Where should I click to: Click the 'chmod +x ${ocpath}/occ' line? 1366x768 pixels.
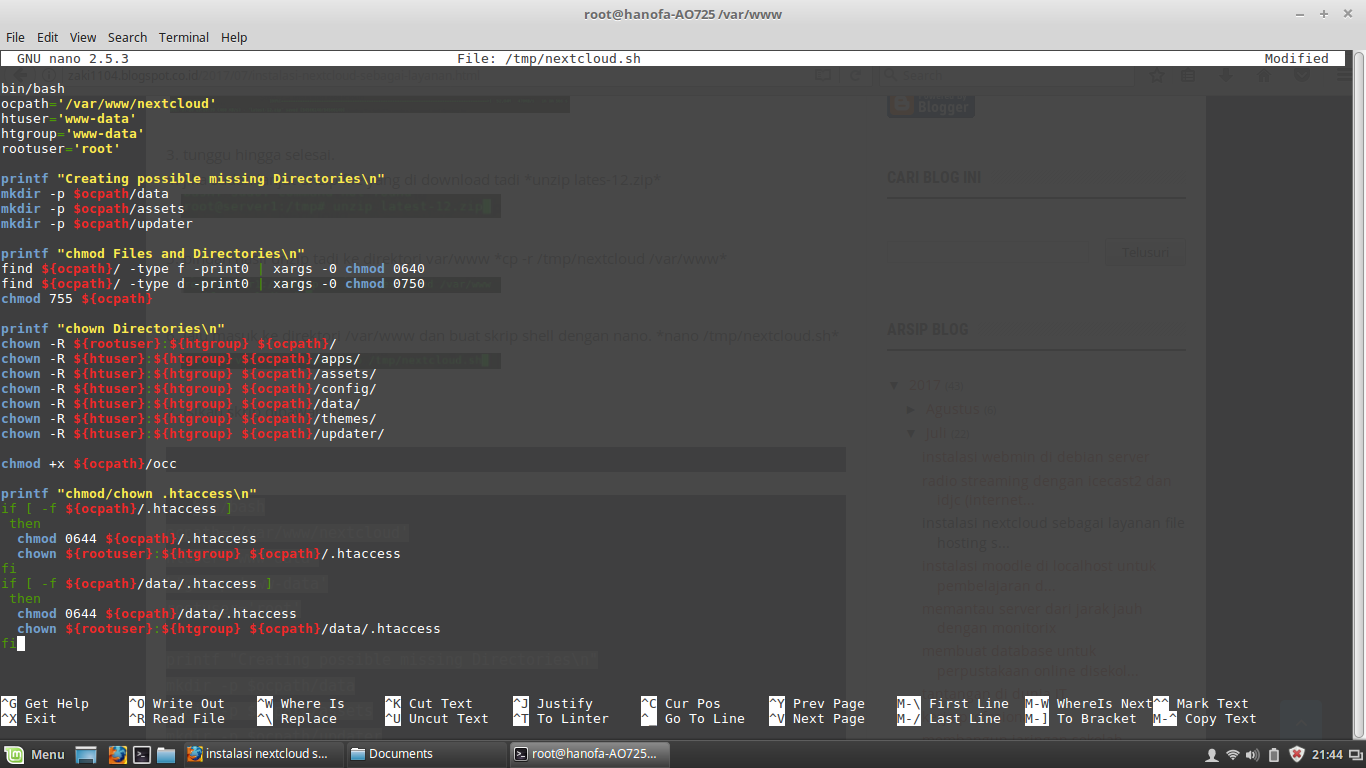point(89,463)
